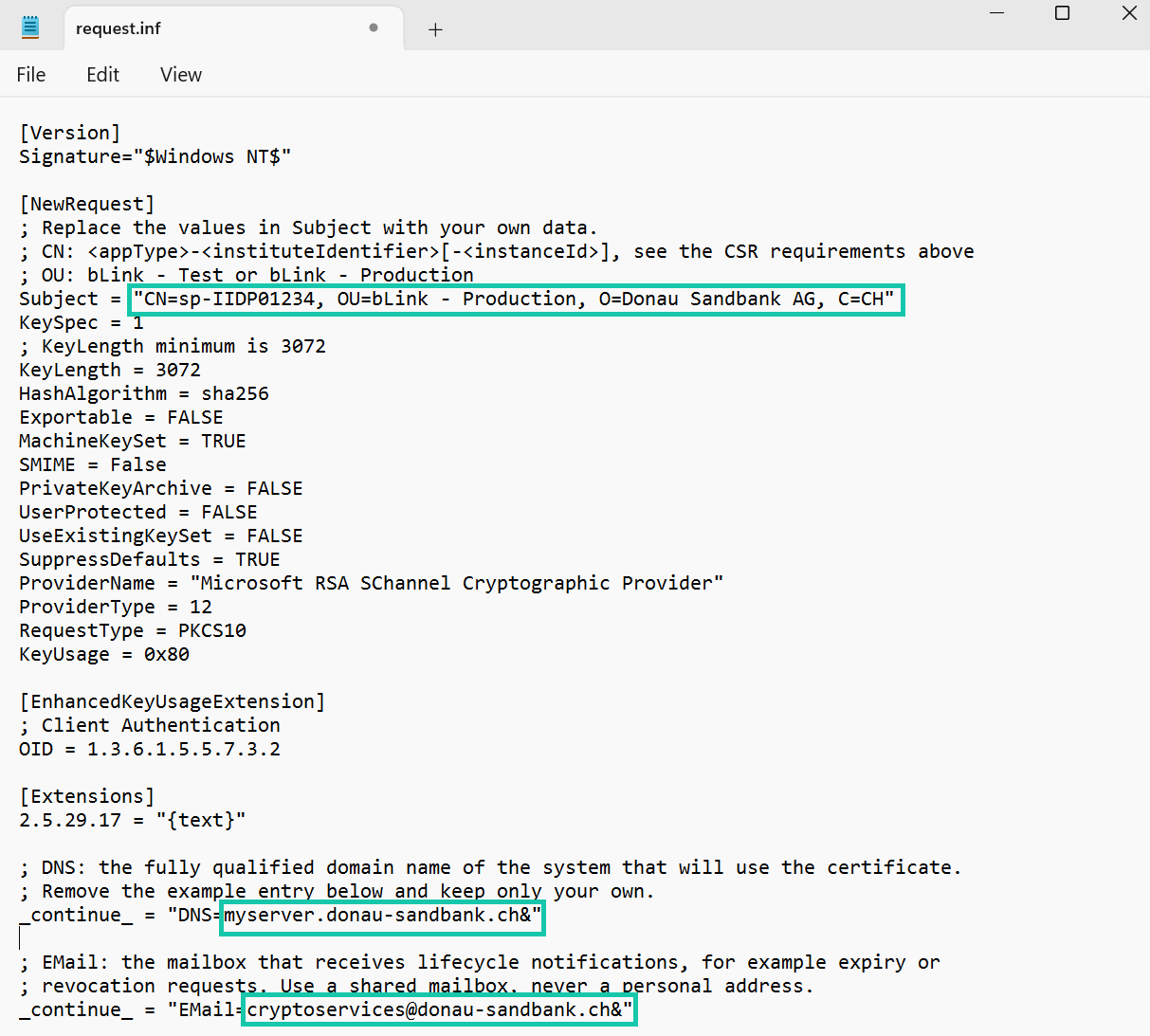This screenshot has height=1036, width=1150.
Task: Click the "RequestType = PKCS10" line
Action: [x=133, y=630]
